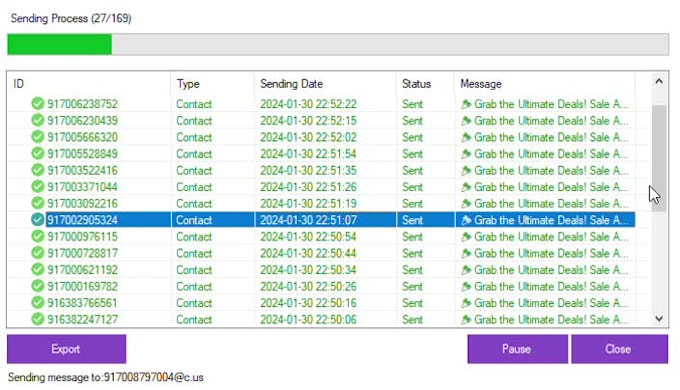Click the green check icon for 917003092216
680x390 pixels.
(x=38, y=203)
